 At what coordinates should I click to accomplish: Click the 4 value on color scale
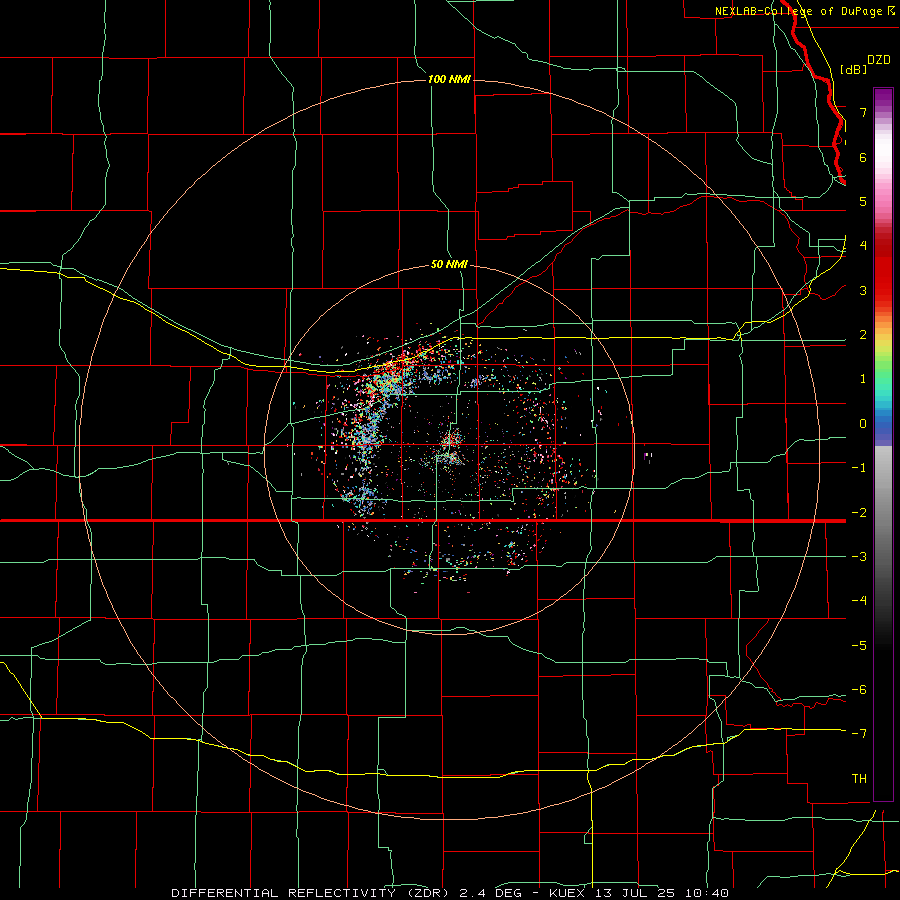click(863, 246)
